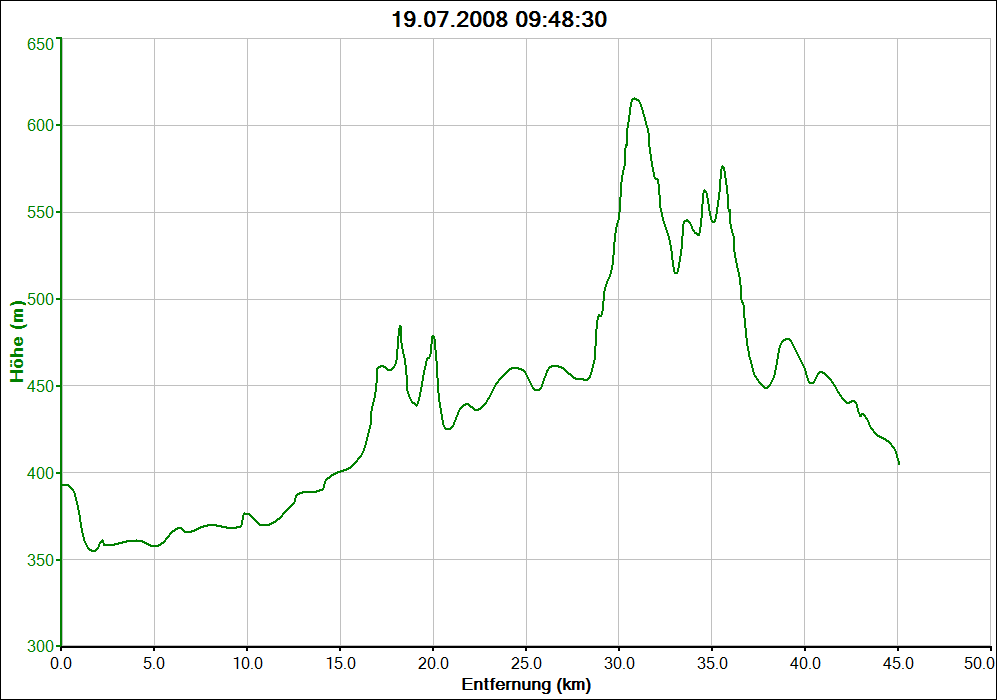Click the highest peak of the elevation curve
997x700 pixels.
coord(634,98)
